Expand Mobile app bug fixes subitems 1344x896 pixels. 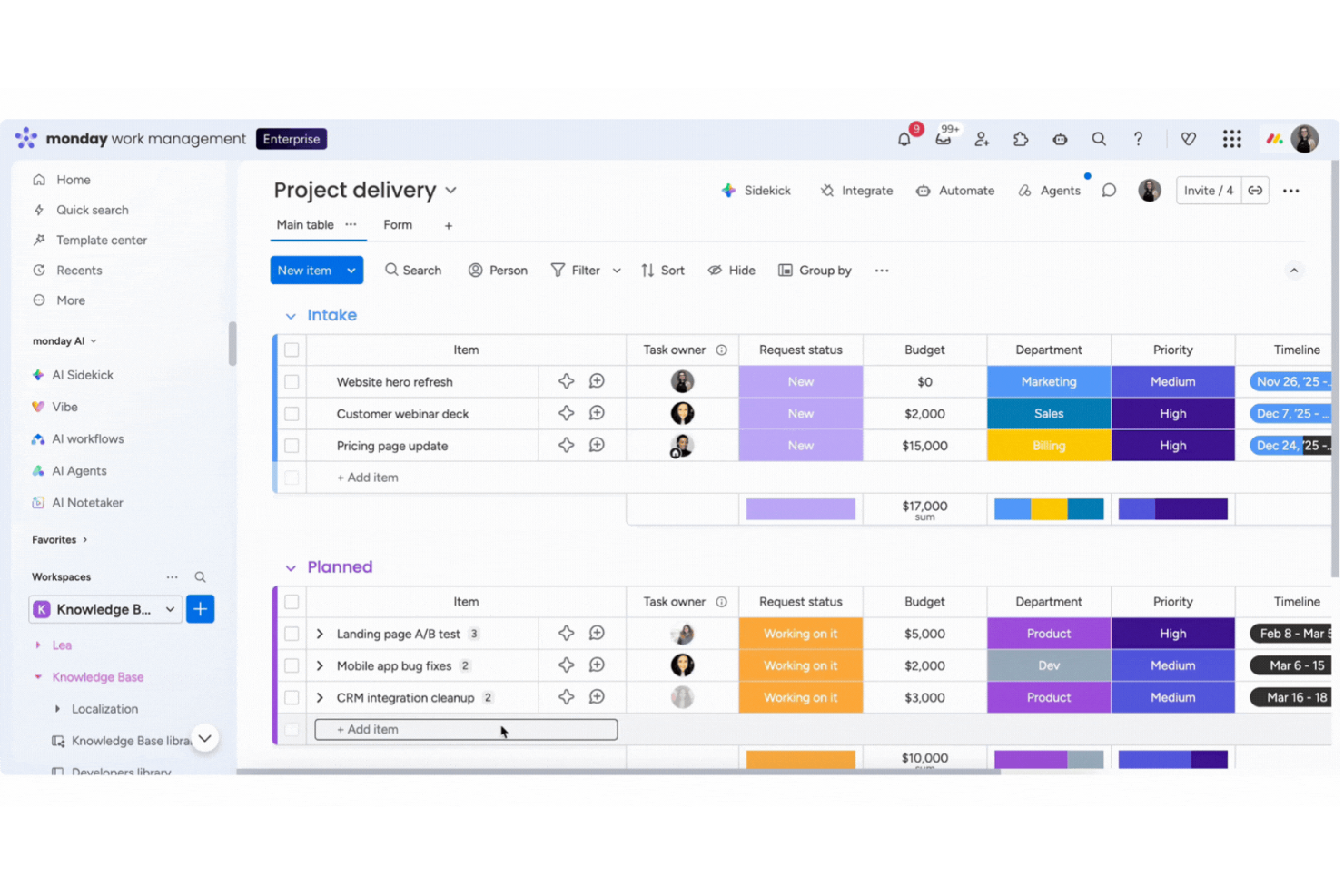pyautogui.click(x=320, y=665)
